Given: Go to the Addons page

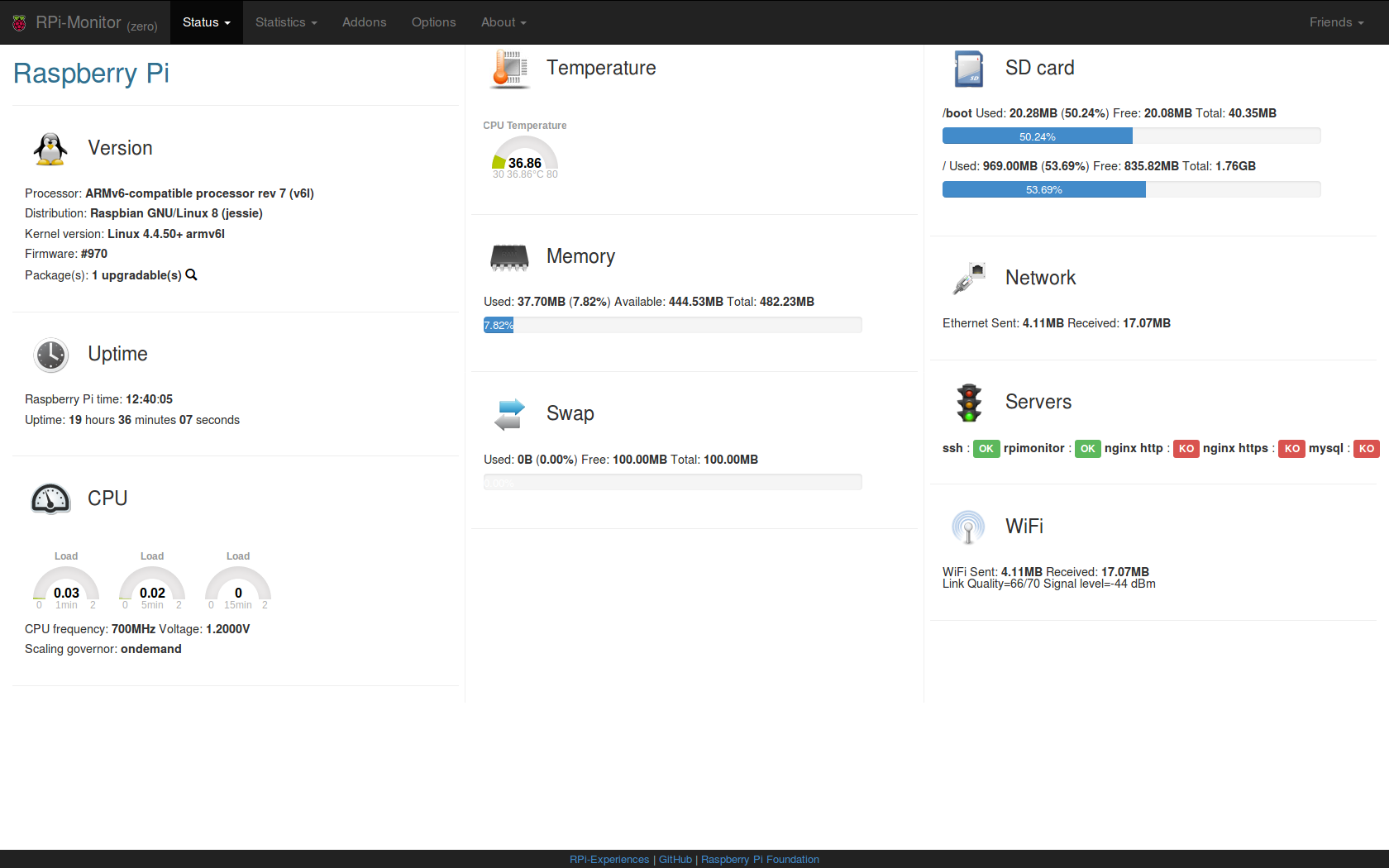Looking at the screenshot, I should tap(365, 22).
